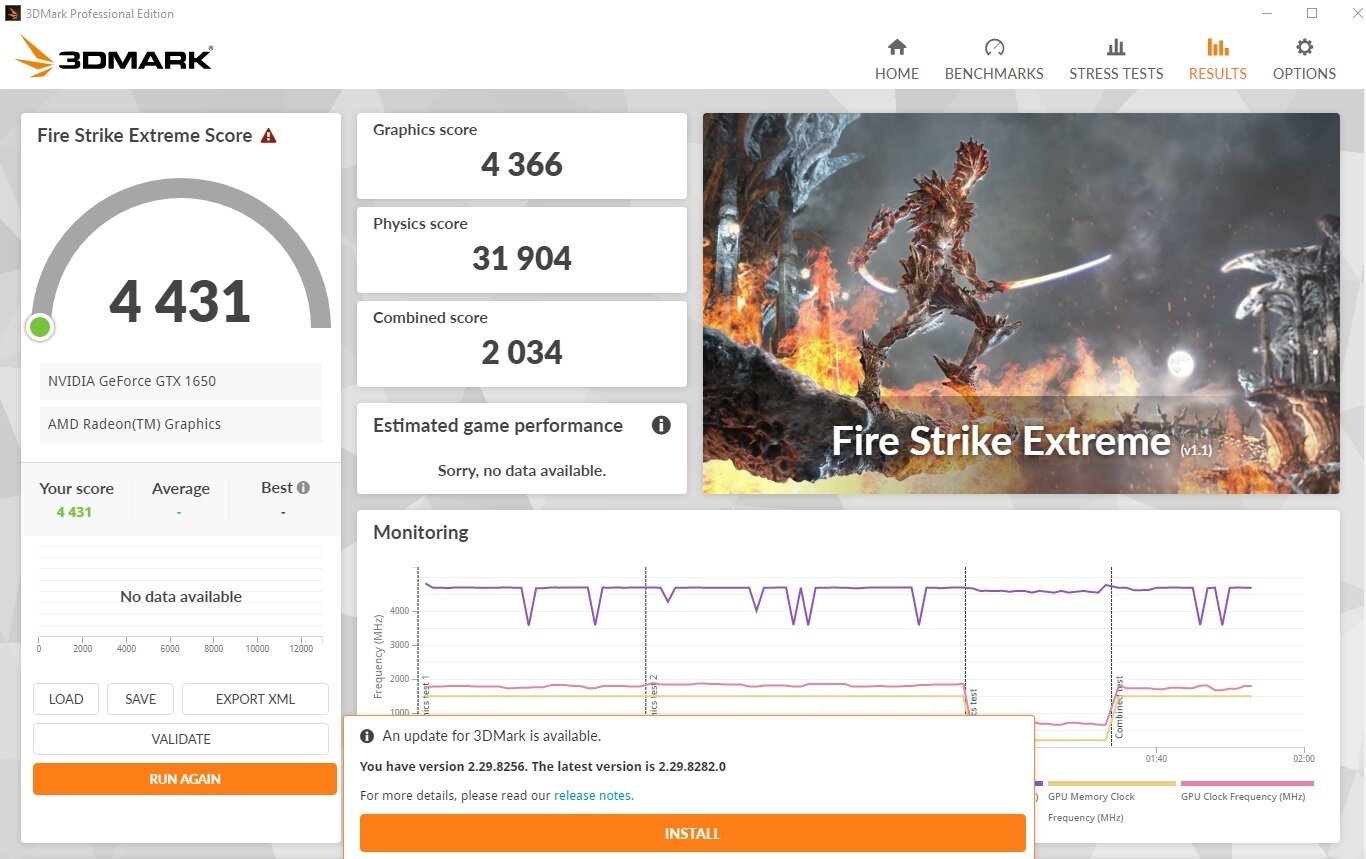
Task: Click the STRESS TESTS menu label
Action: 1116,73
